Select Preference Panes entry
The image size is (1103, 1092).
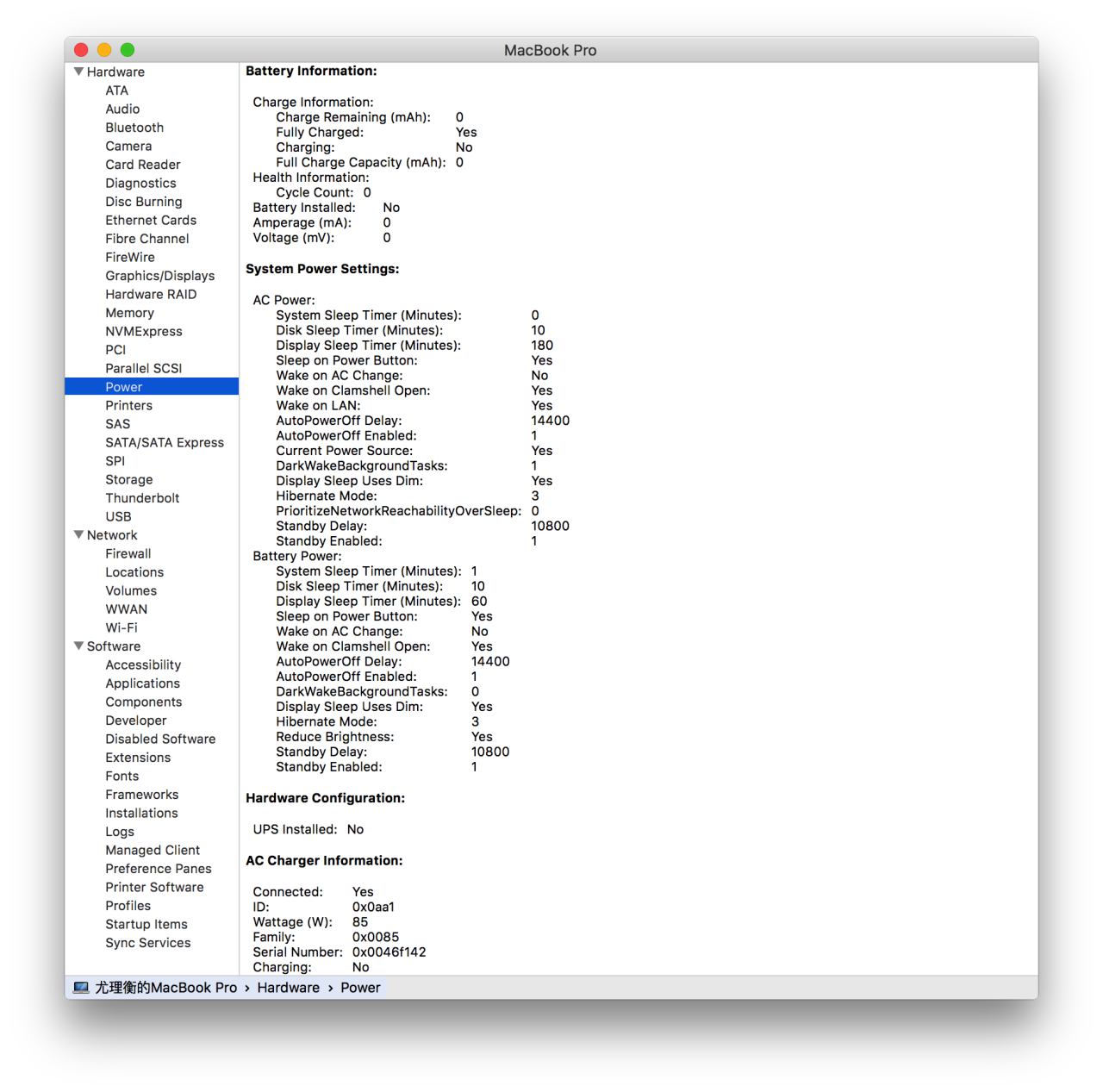[159, 869]
